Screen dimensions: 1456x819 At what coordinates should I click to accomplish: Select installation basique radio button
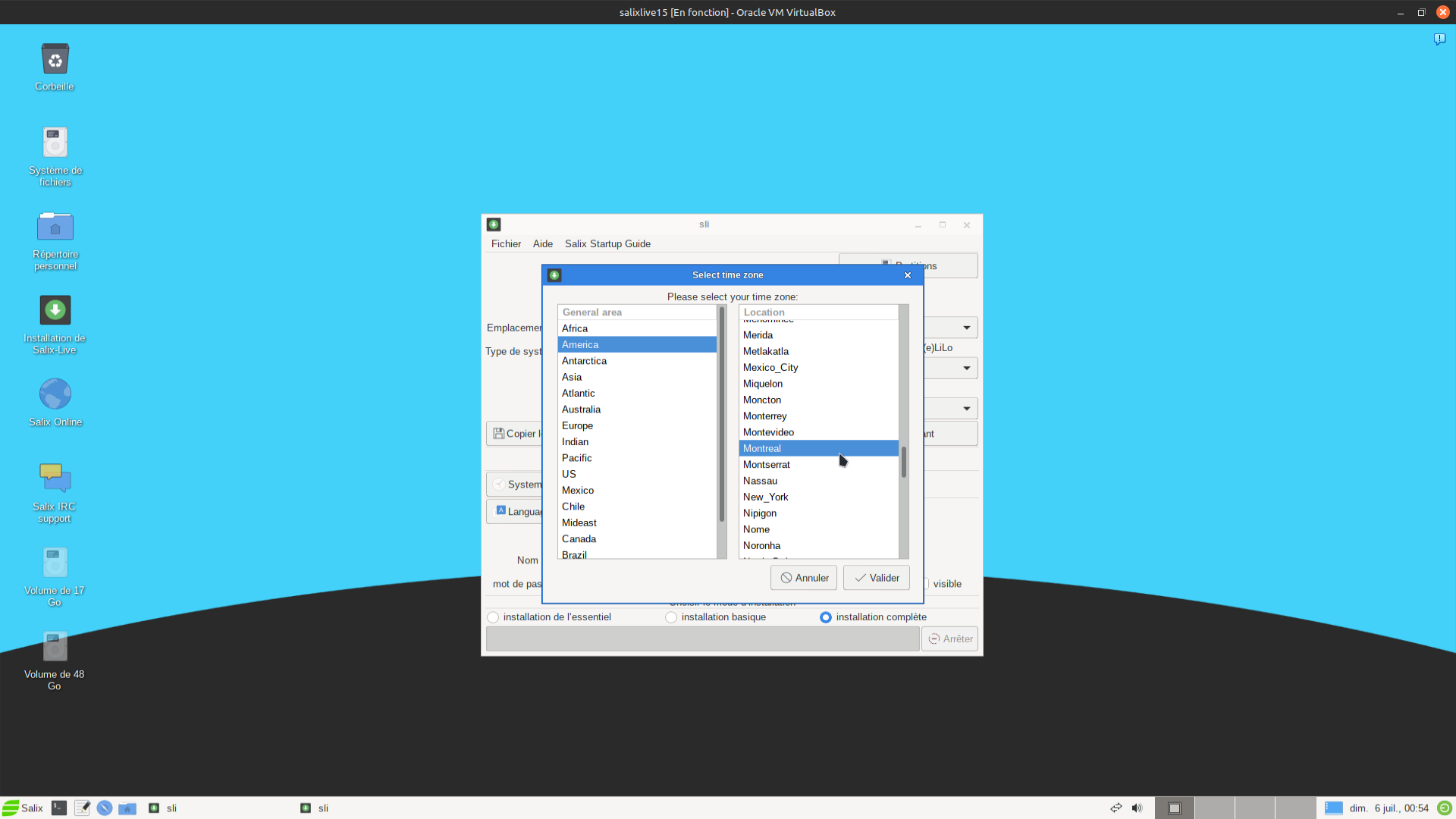(671, 617)
